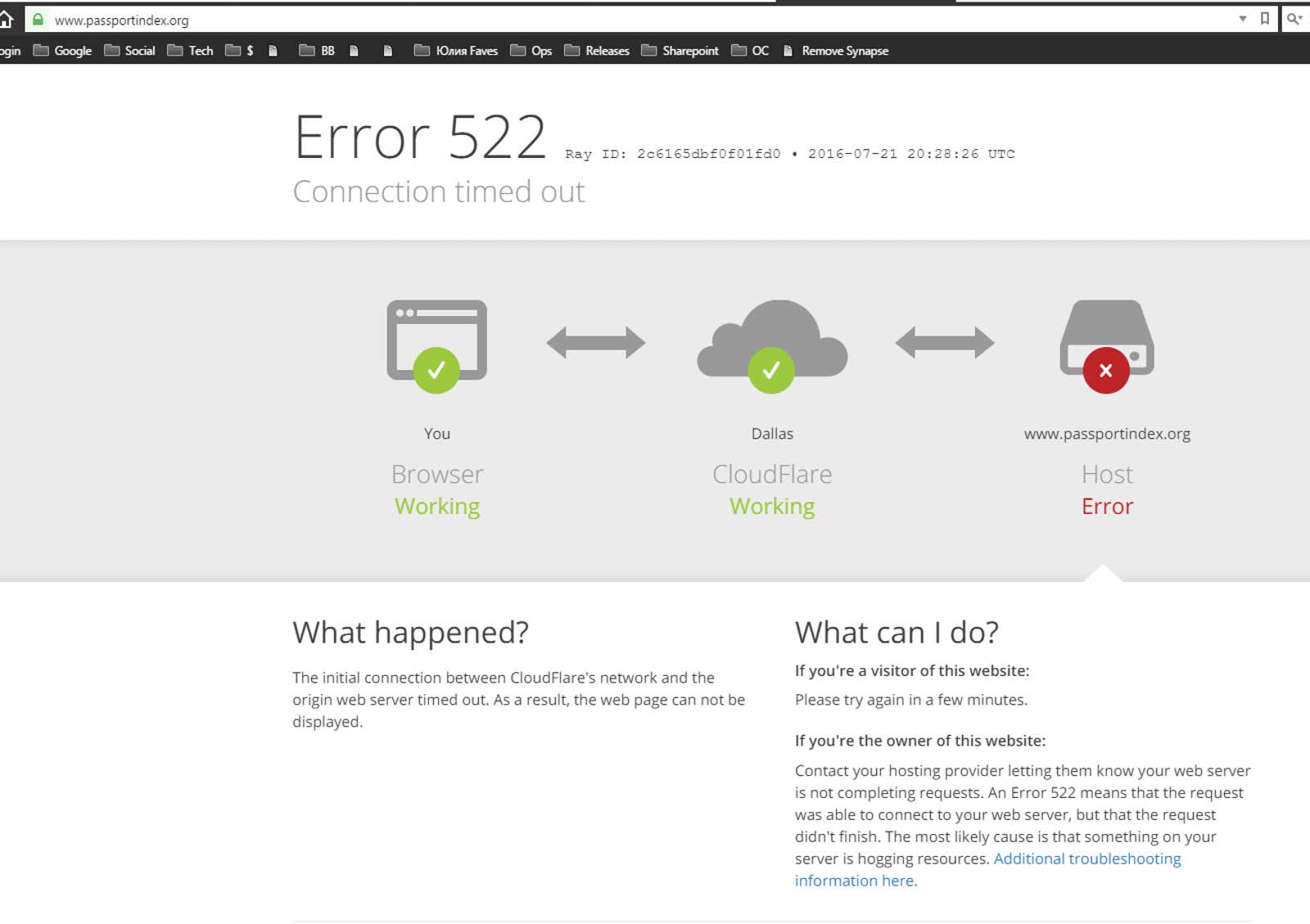1310x924 pixels.
Task: Open the address bar history dropdown arrow
Action: pyautogui.click(x=1242, y=19)
